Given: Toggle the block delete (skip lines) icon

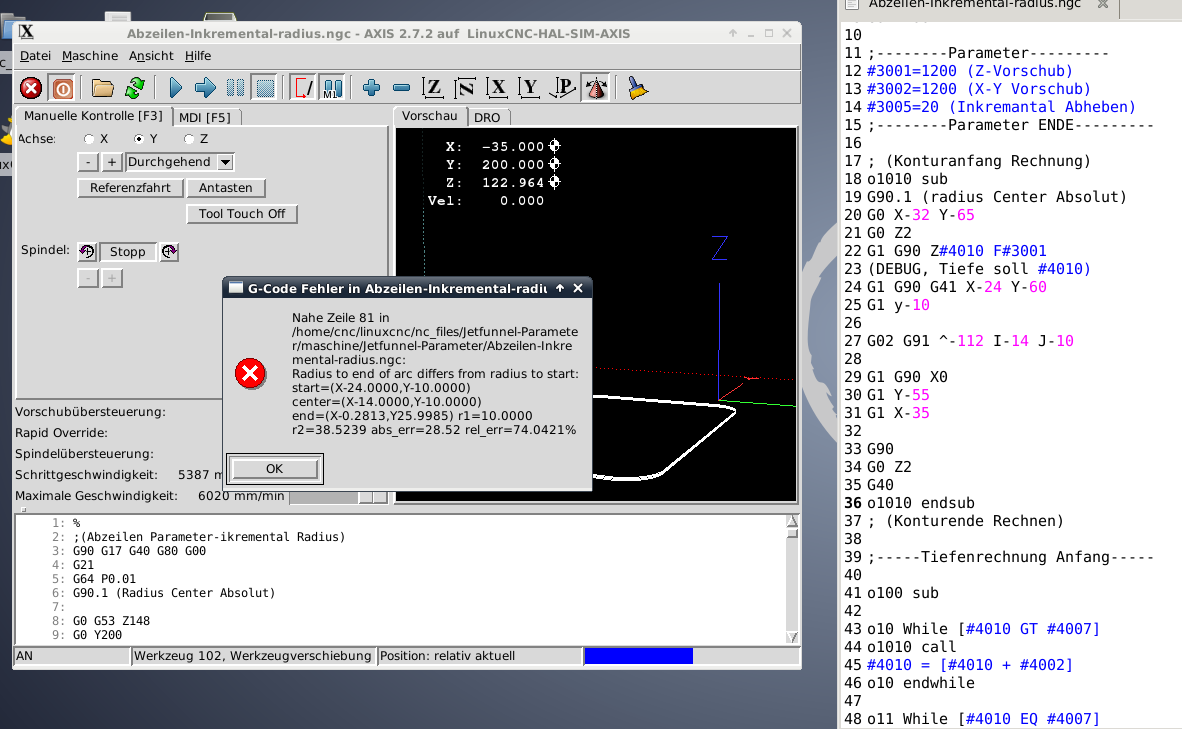Looking at the screenshot, I should tap(303, 88).
